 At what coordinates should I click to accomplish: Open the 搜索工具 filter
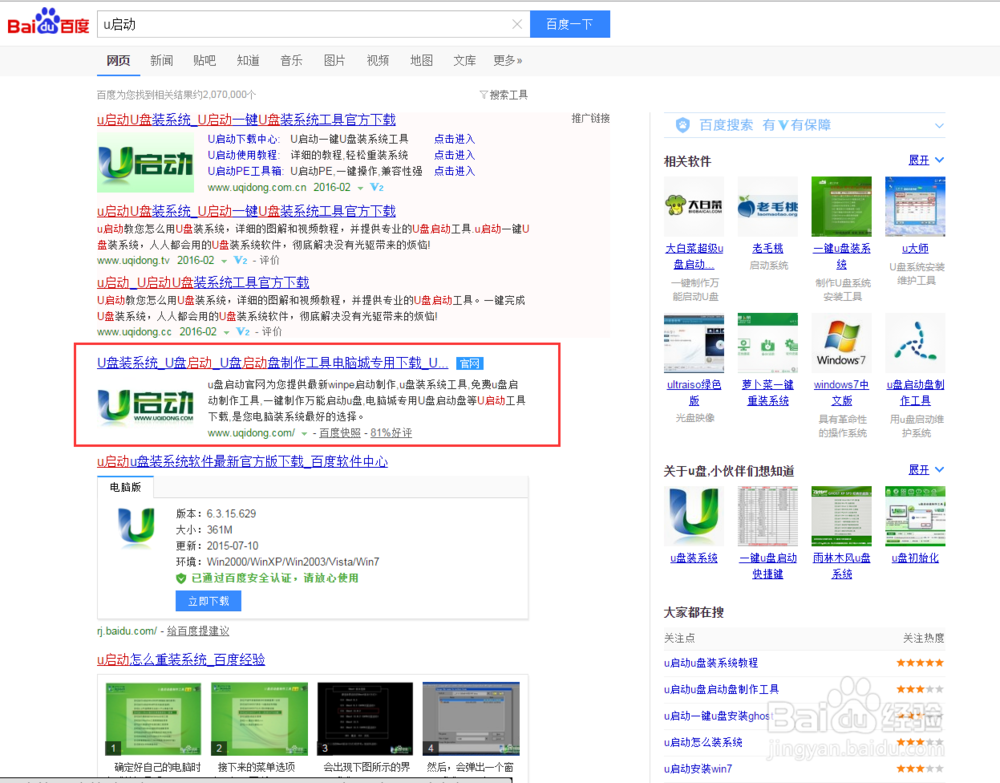(504, 95)
